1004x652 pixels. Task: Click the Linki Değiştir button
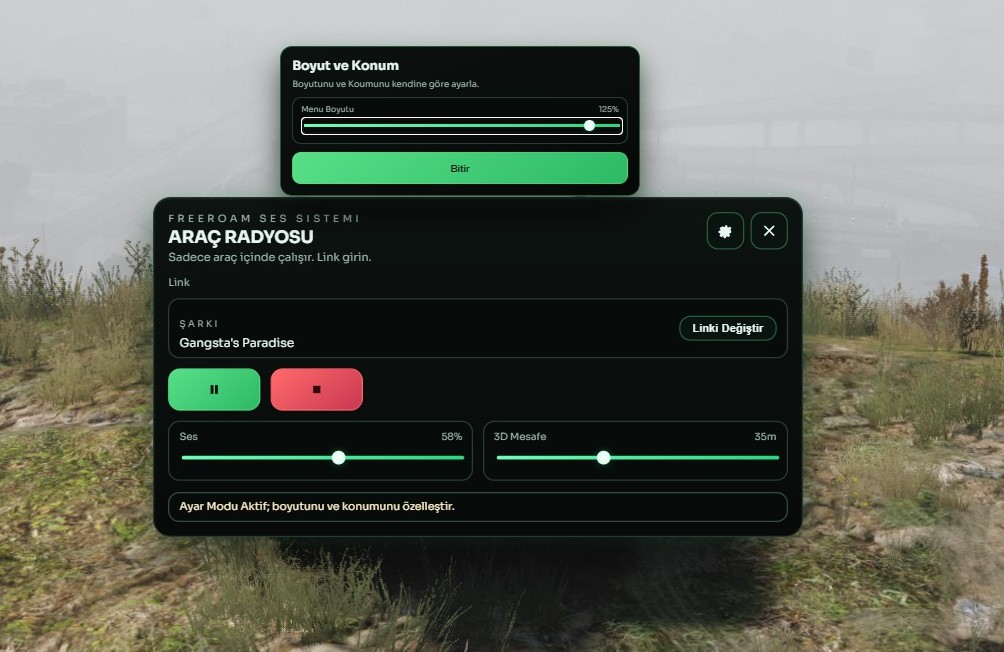pos(727,328)
